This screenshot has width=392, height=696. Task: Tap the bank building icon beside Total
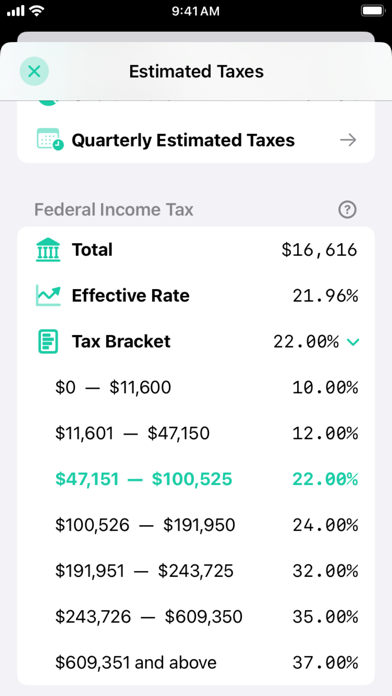pyautogui.click(x=48, y=249)
